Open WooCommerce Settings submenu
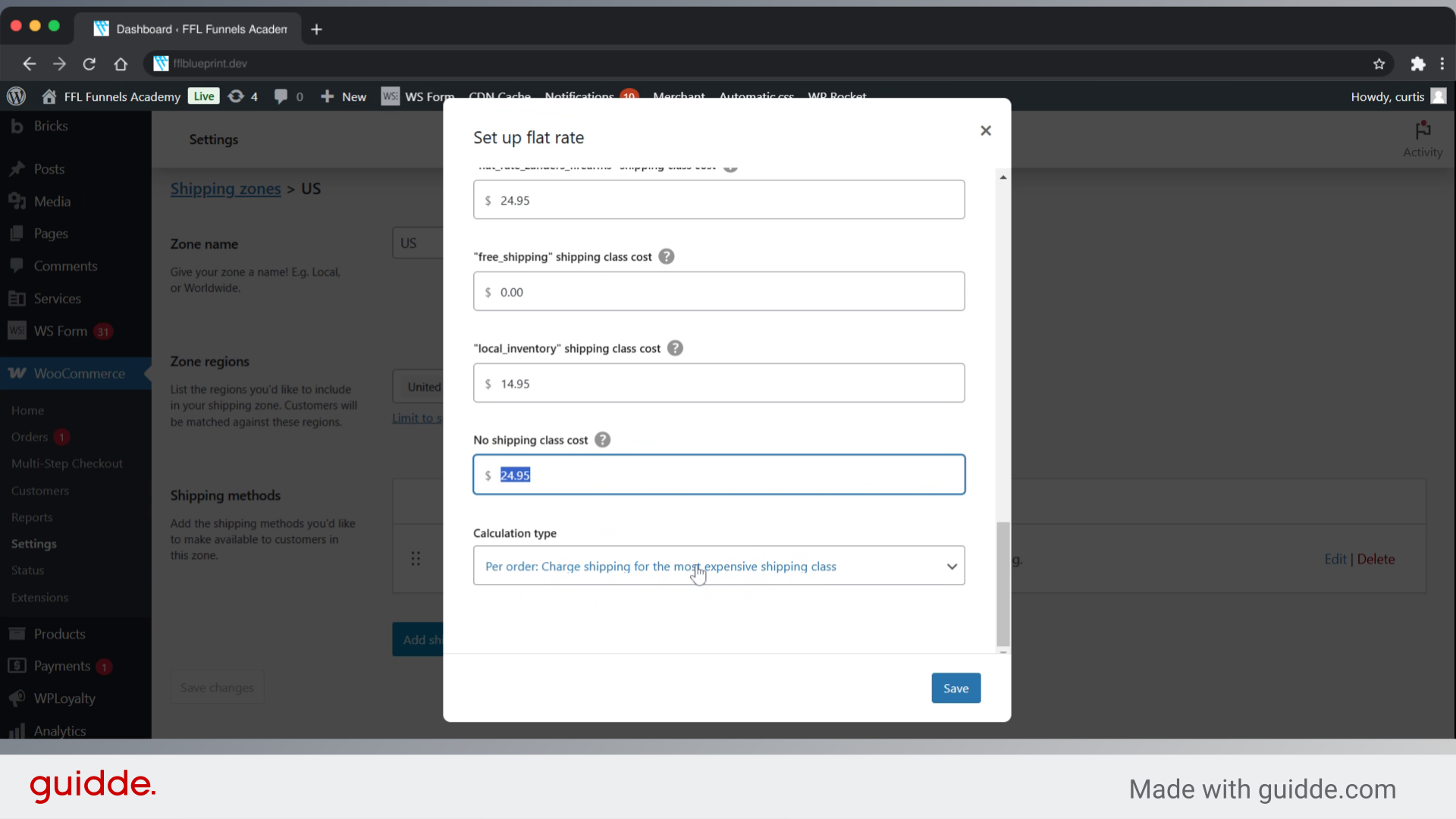This screenshot has width=1456, height=819. (x=34, y=544)
